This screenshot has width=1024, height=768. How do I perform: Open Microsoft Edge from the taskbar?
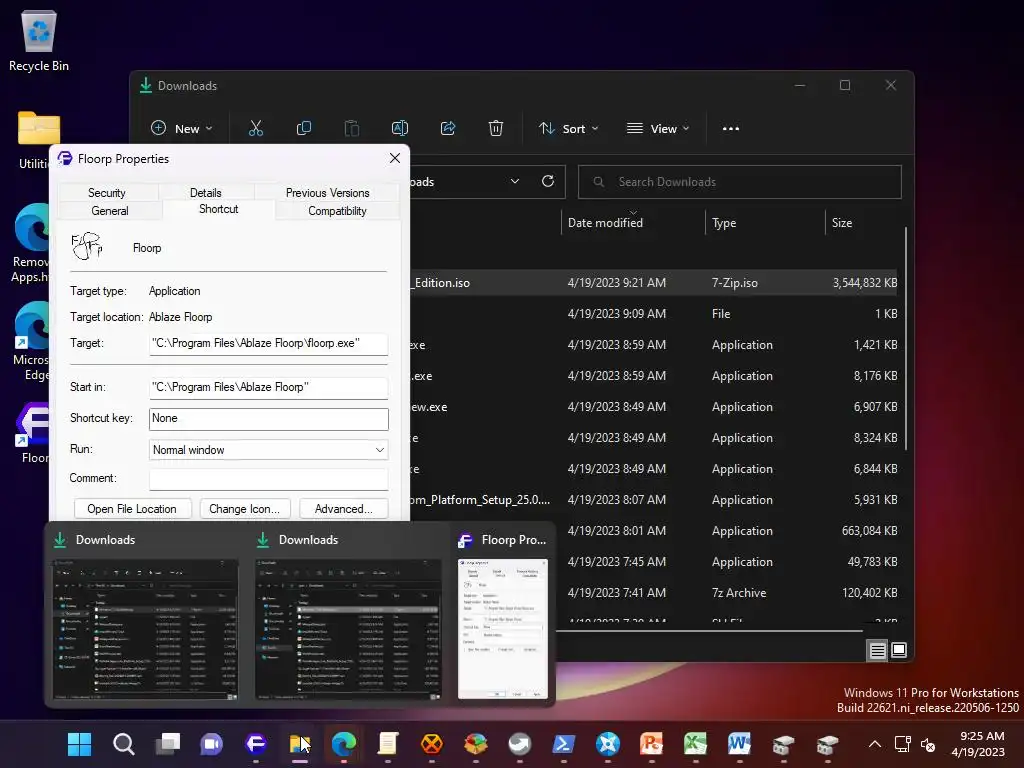tap(344, 744)
